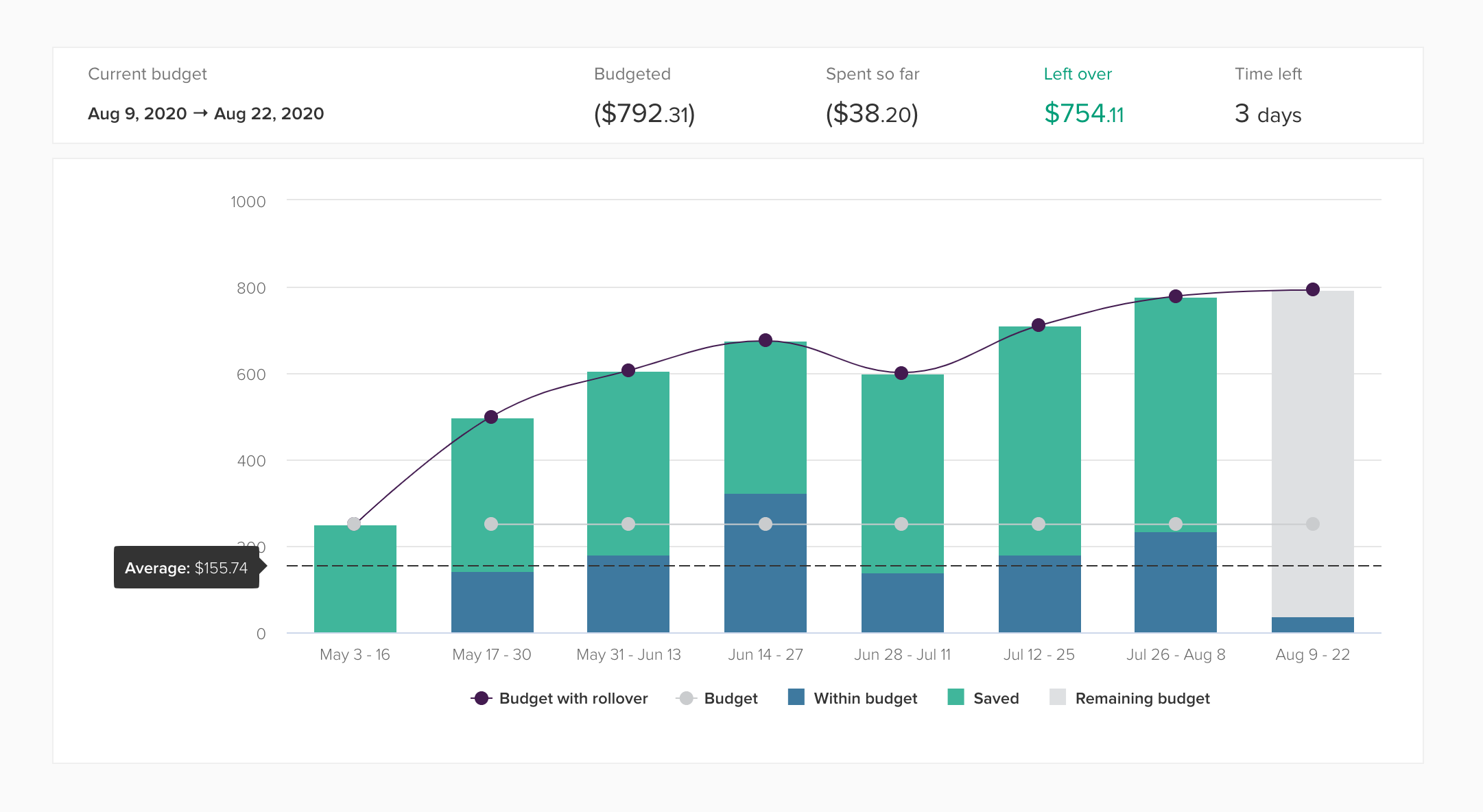Click gray budget dot for Jul 12 - 25

pyautogui.click(x=1039, y=524)
